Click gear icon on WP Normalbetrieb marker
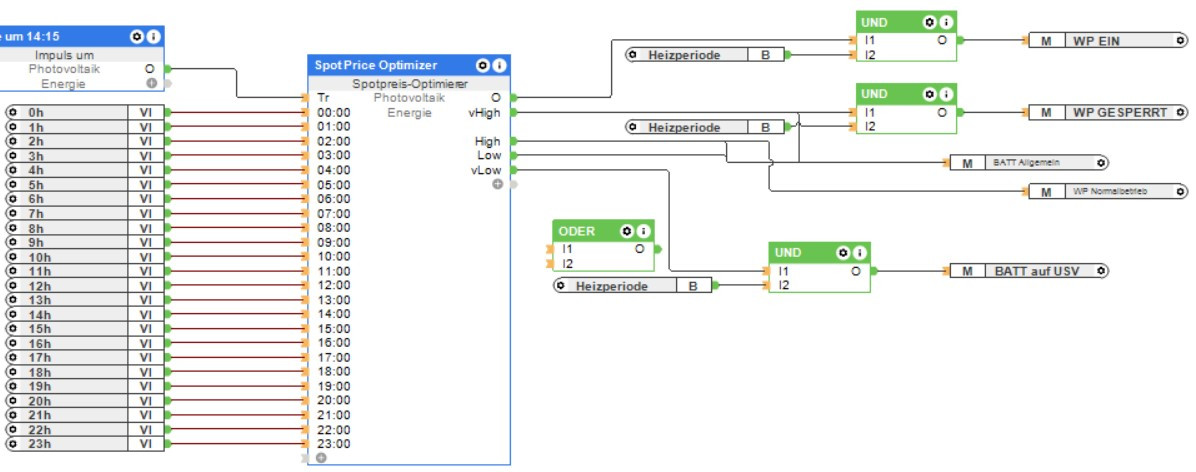The width and height of the screenshot is (1196, 472). coord(1179,191)
